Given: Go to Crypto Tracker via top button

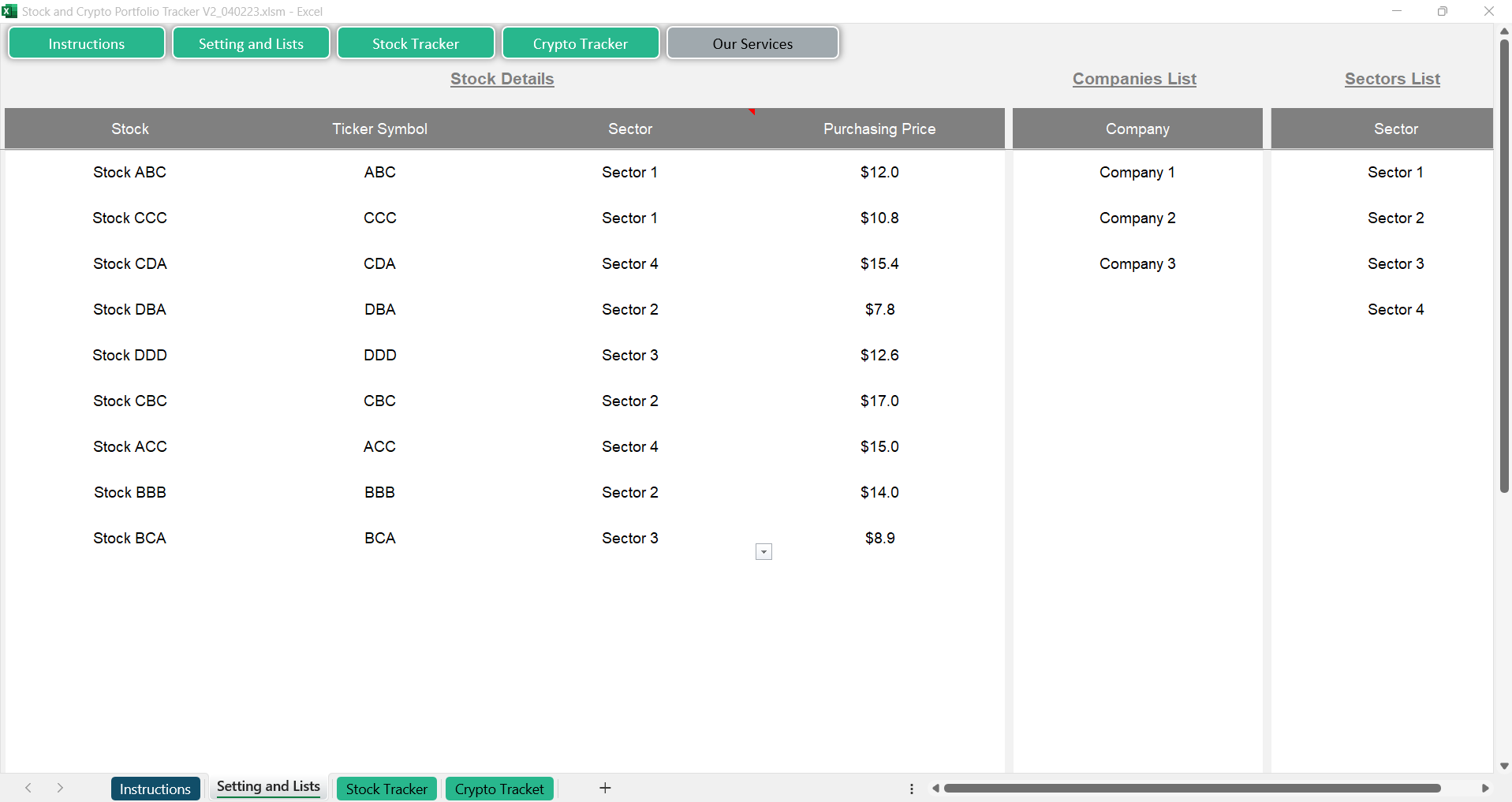Looking at the screenshot, I should [581, 43].
